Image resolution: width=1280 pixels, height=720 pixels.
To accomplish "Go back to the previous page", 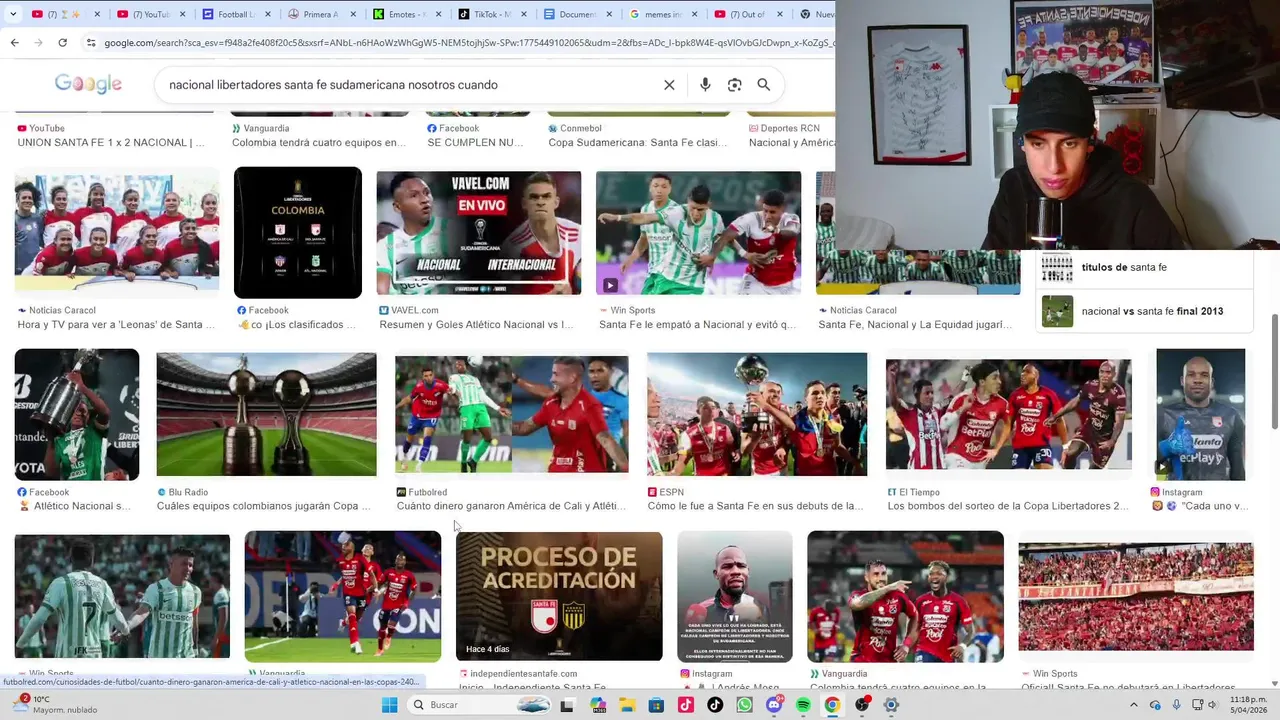I will tap(14, 43).
